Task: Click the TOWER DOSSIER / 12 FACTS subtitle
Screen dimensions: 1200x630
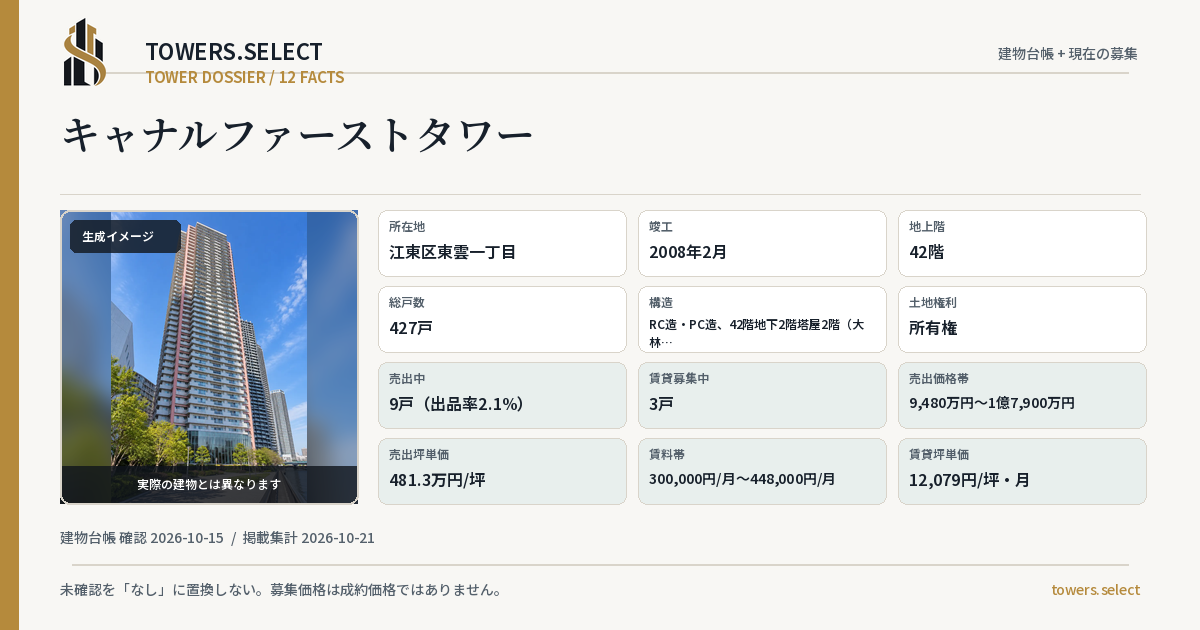Action: tap(245, 77)
